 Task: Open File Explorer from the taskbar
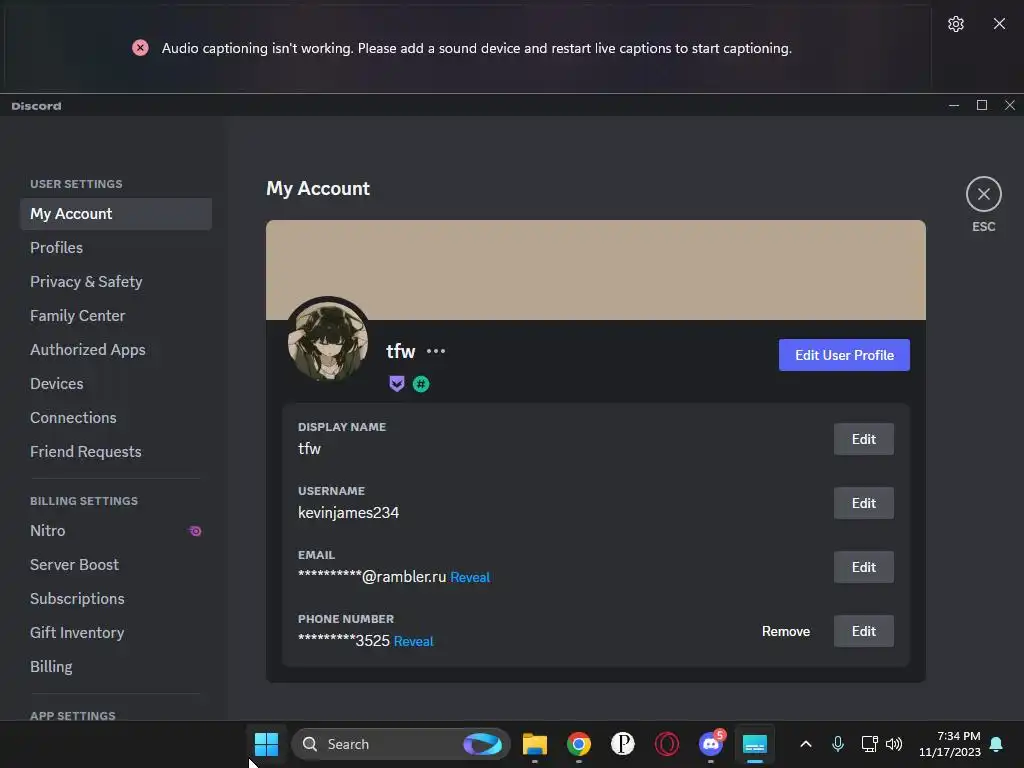point(535,744)
